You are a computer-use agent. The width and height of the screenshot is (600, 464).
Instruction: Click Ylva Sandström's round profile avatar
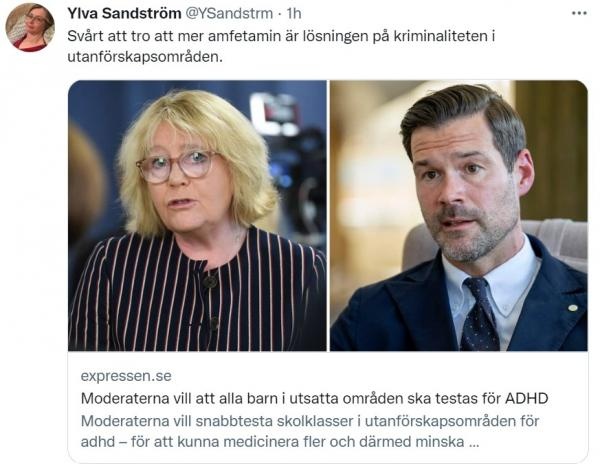pyautogui.click(x=30, y=27)
